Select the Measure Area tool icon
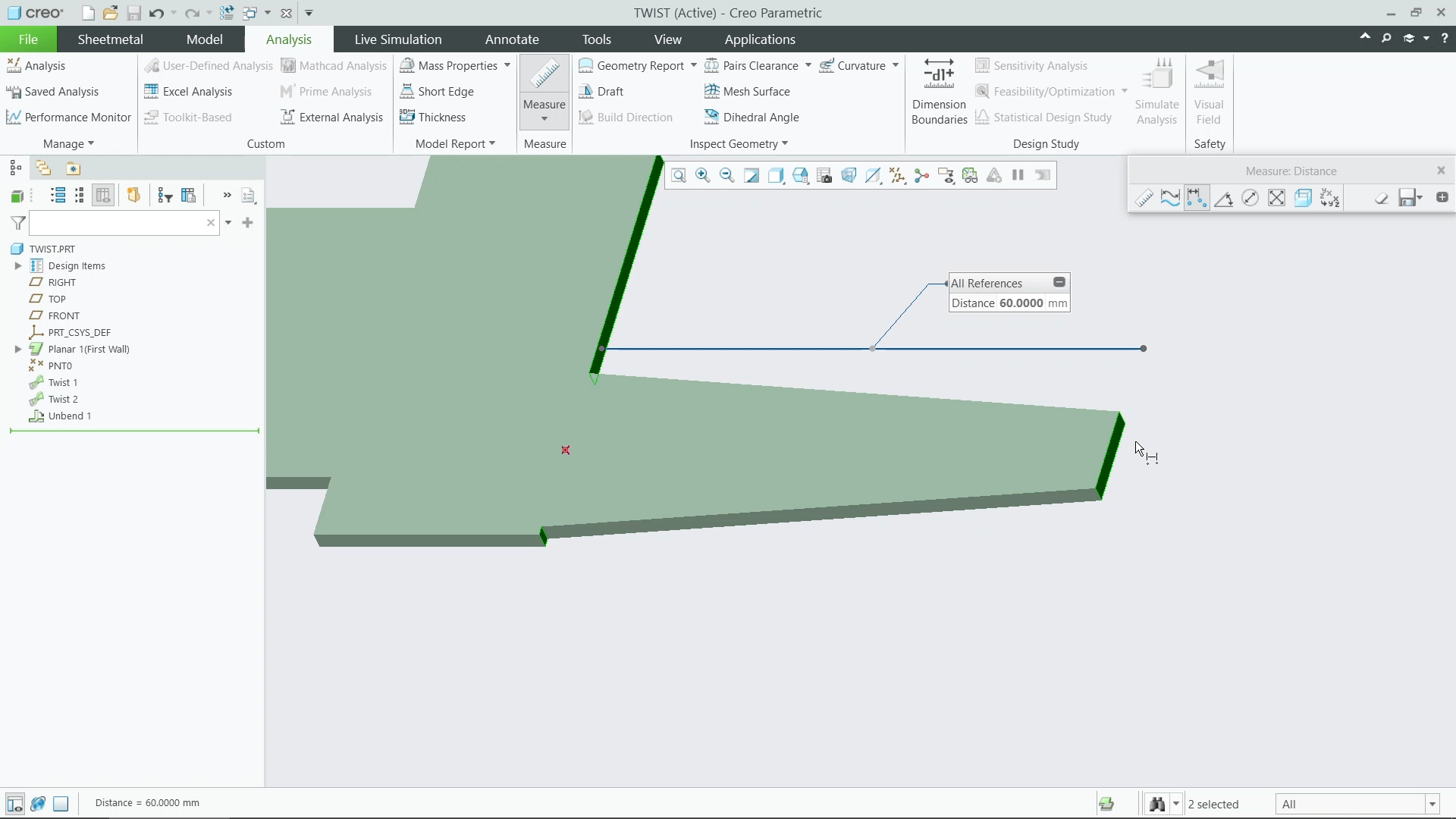This screenshot has width=1456, height=819. click(1276, 199)
